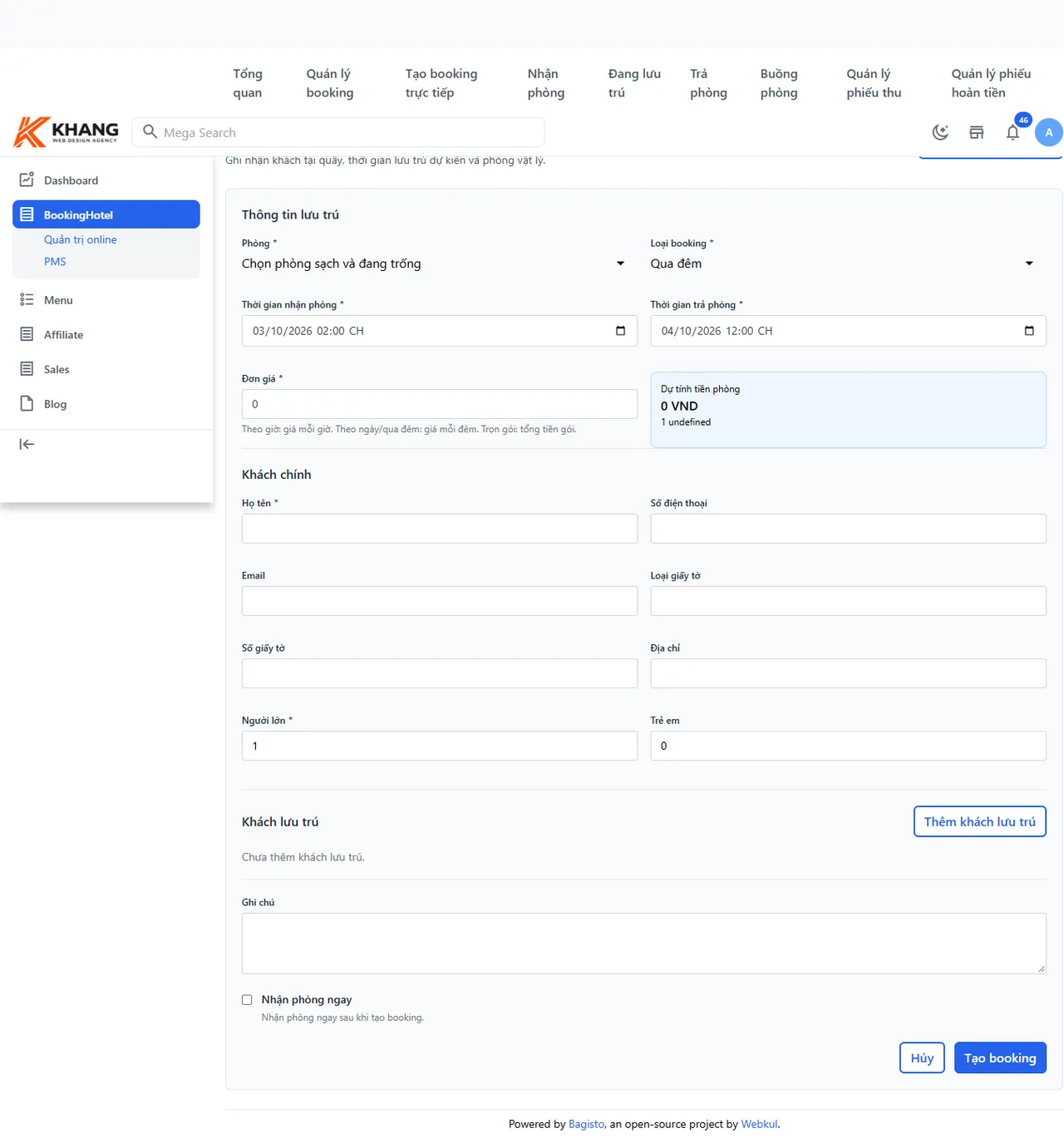Focus the 'Người lớn' number field

tap(440, 746)
